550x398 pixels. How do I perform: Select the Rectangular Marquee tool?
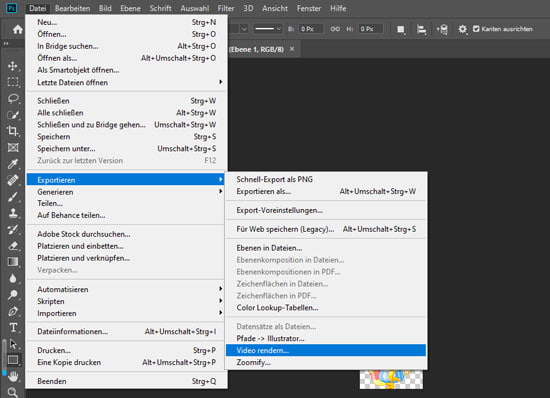pyautogui.click(x=13, y=82)
